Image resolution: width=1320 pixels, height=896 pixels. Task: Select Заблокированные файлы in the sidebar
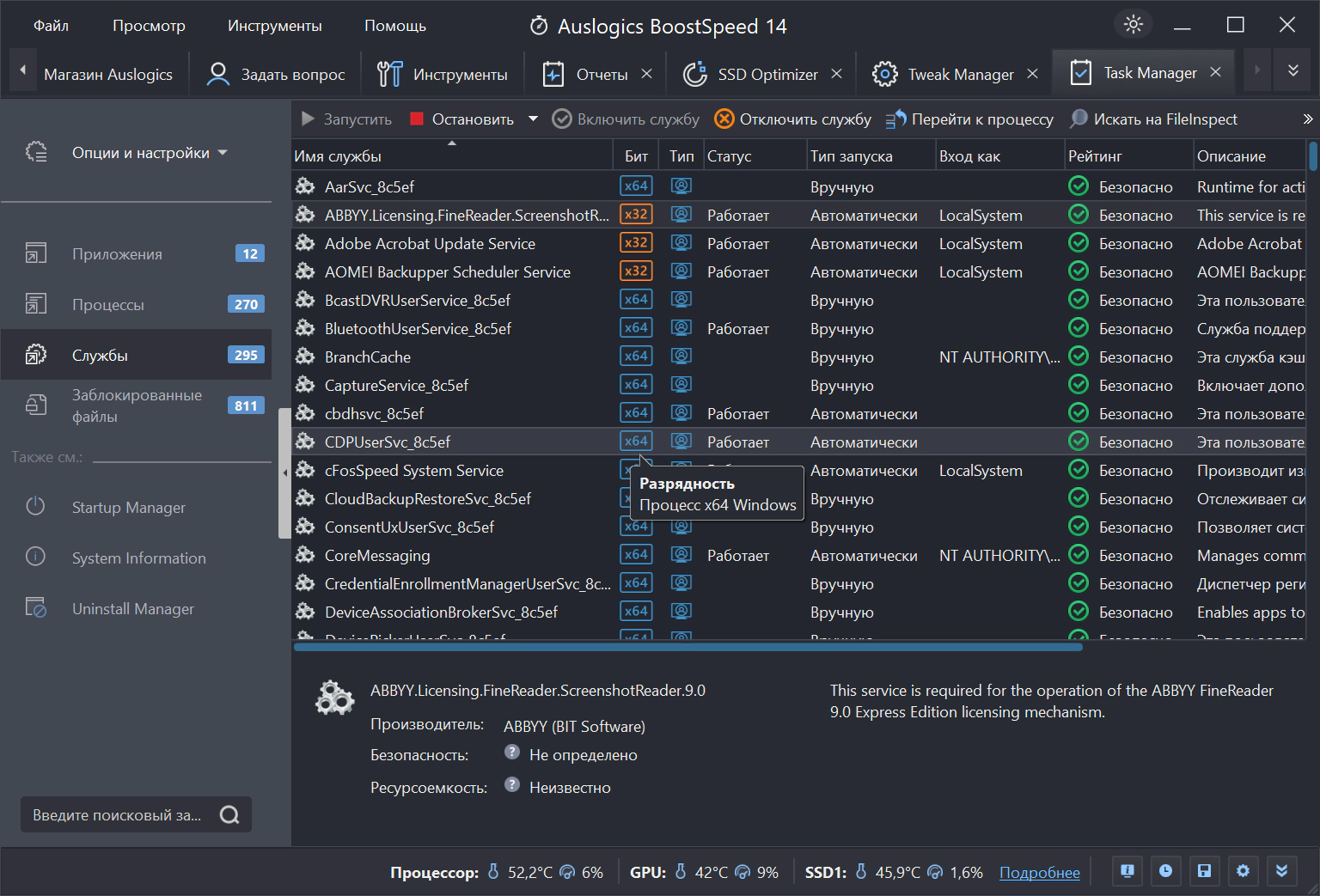(137, 406)
